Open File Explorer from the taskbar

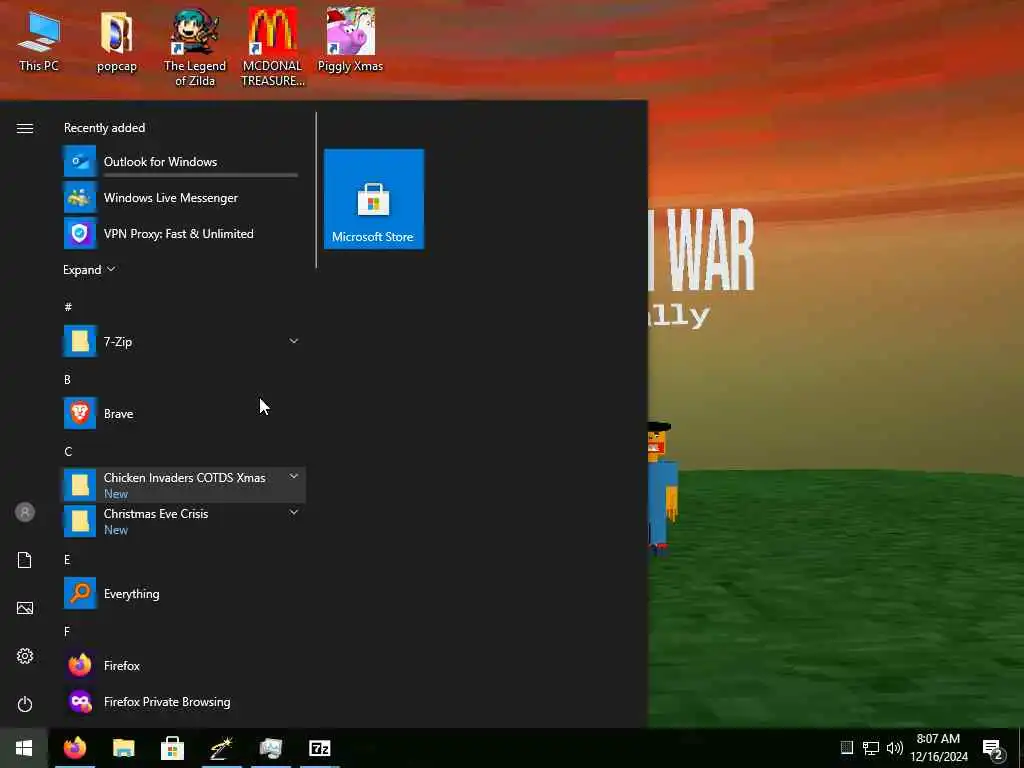123,748
